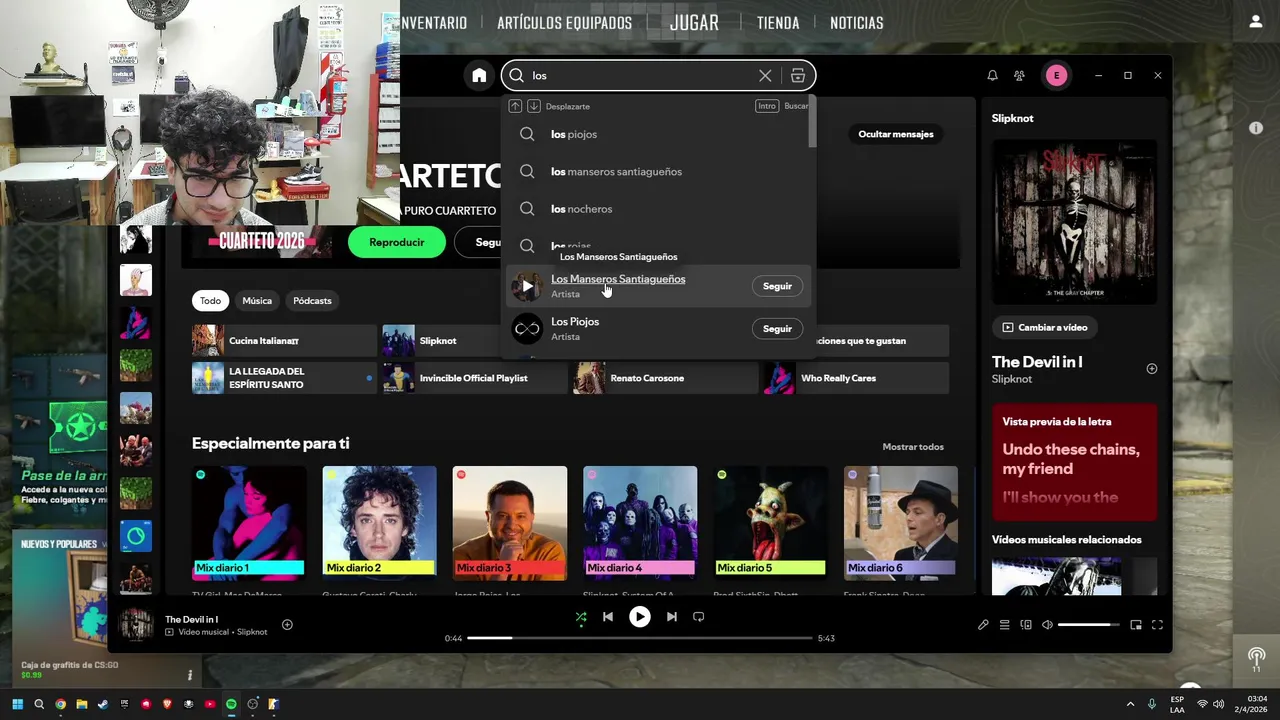Screen dimensions: 1280x720
Task: Clear the search field with X icon
Action: click(765, 75)
